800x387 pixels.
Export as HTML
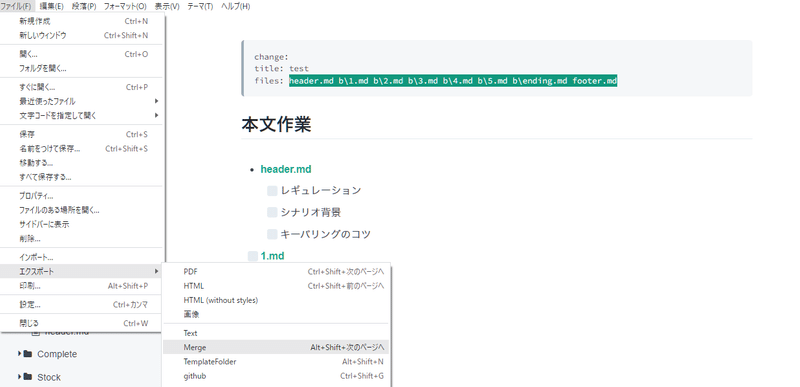(x=276, y=286)
